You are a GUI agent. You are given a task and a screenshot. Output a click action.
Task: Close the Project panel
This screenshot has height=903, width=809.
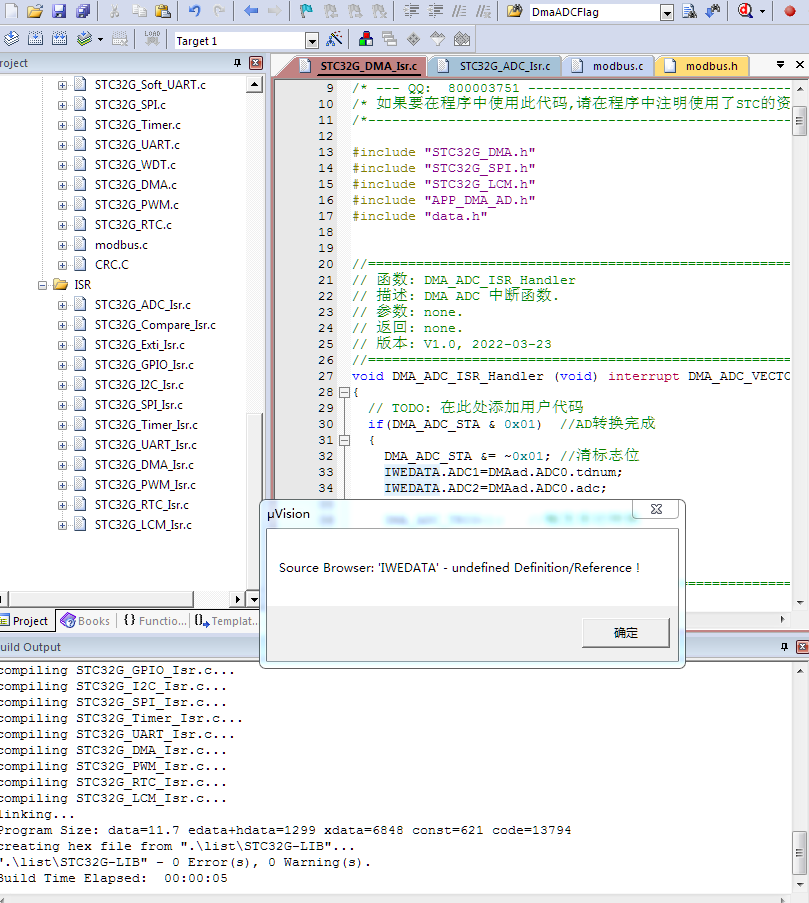pos(256,63)
